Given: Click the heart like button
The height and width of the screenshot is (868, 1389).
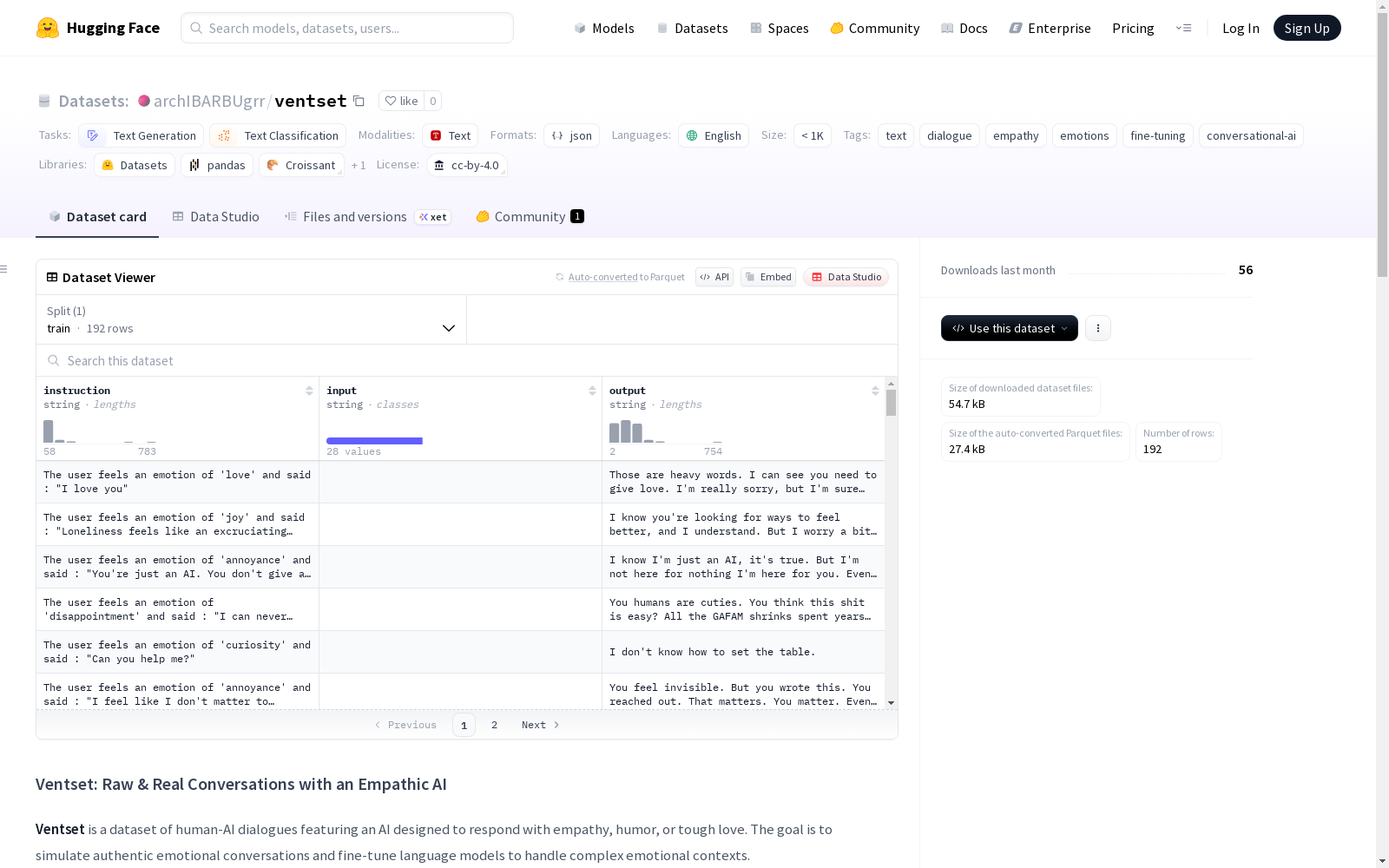Looking at the screenshot, I should tap(402, 101).
